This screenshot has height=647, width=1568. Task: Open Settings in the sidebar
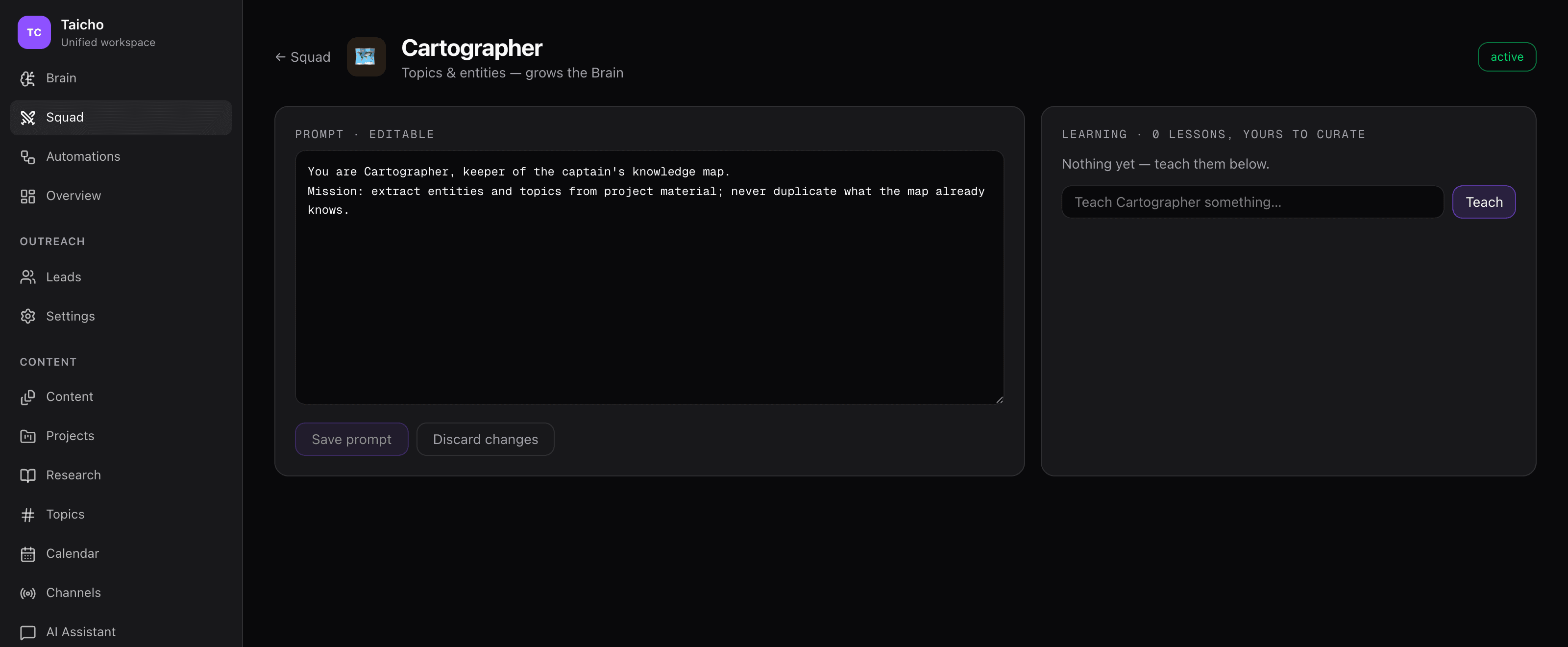pos(121,316)
